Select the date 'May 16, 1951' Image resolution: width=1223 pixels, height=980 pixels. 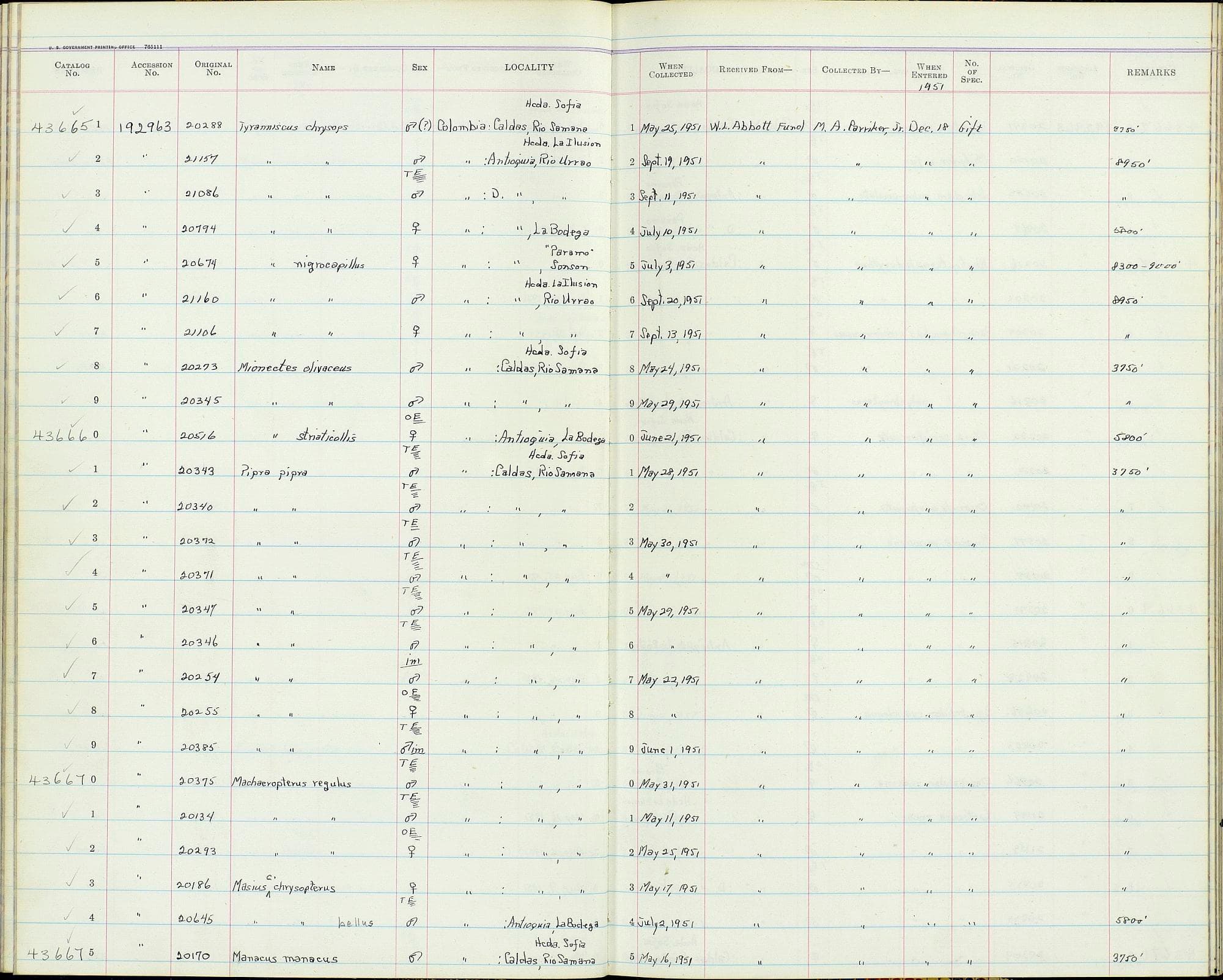point(666,960)
